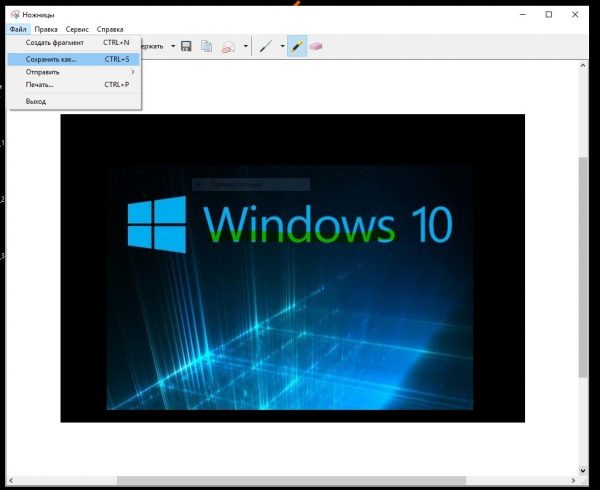Choose Выход to exit the app

click(74, 101)
